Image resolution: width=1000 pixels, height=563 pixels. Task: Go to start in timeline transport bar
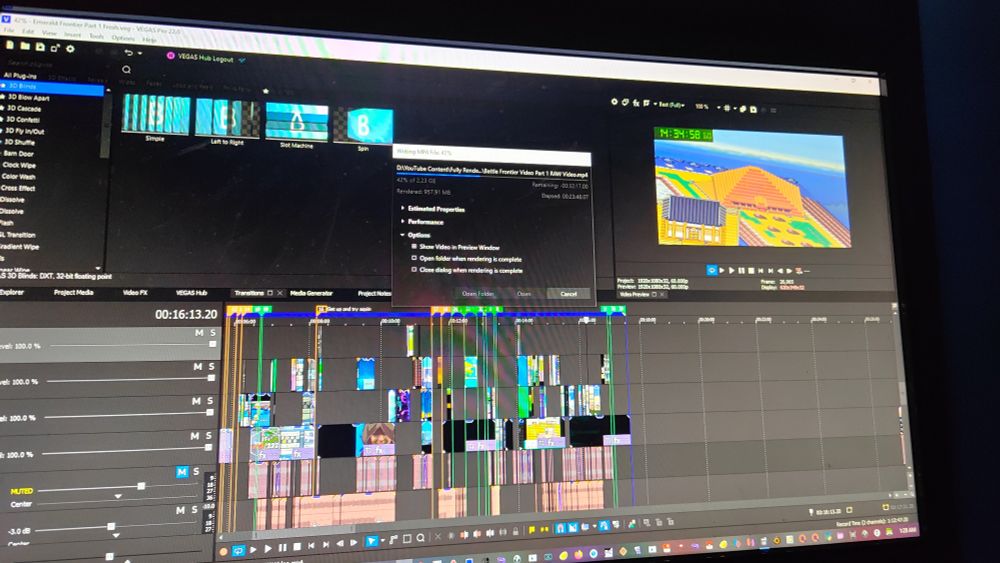311,546
